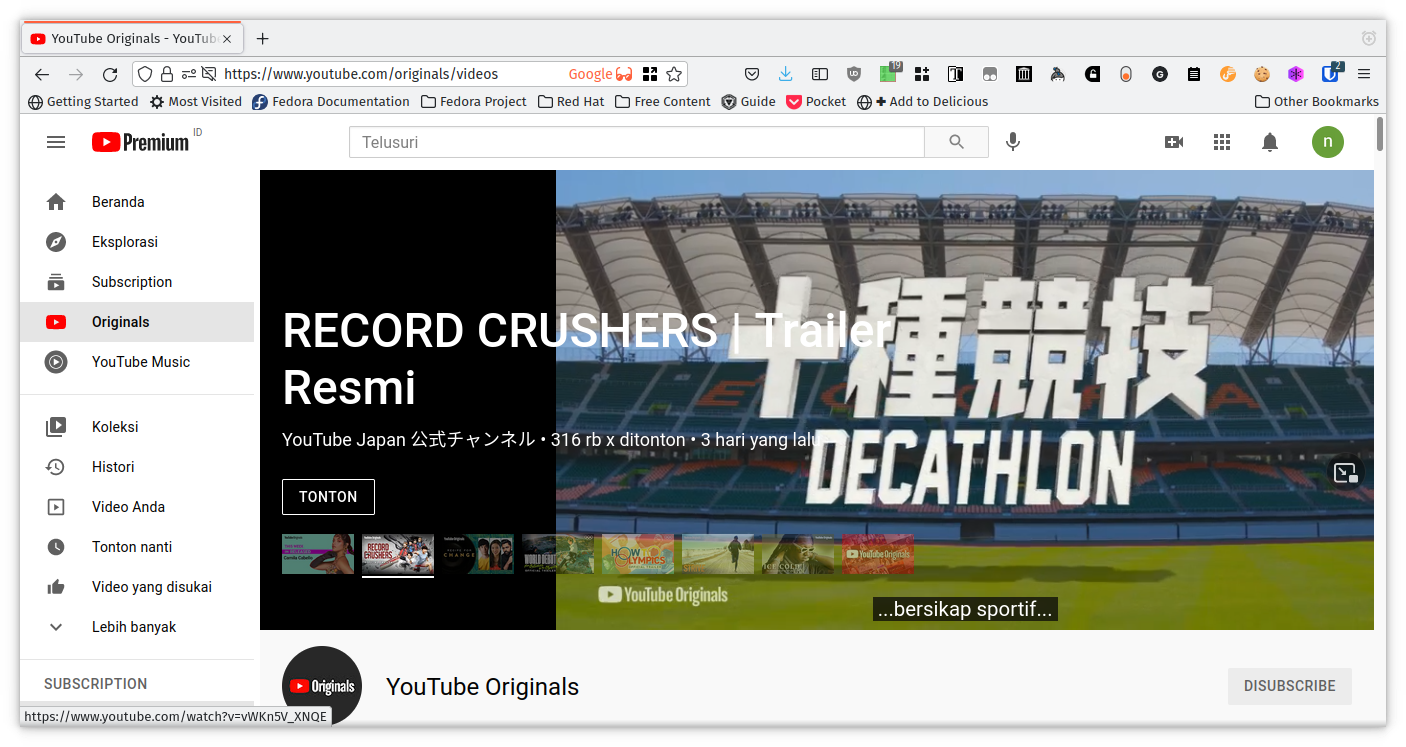Expand Lebih banyak in sidebar
The width and height of the screenshot is (1406, 747).
[x=137, y=627]
